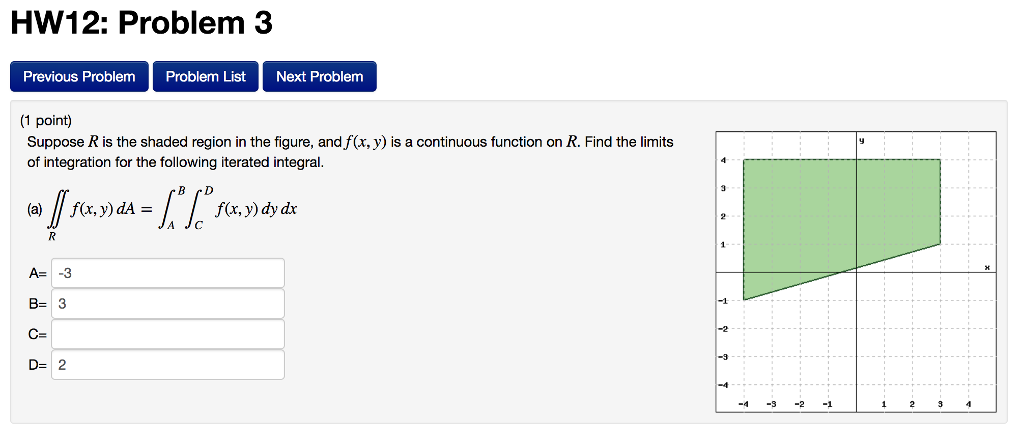Viewport: 1024px width, 440px height.
Task: Click the (1 point) text
Action: pyautogui.click(x=45, y=120)
